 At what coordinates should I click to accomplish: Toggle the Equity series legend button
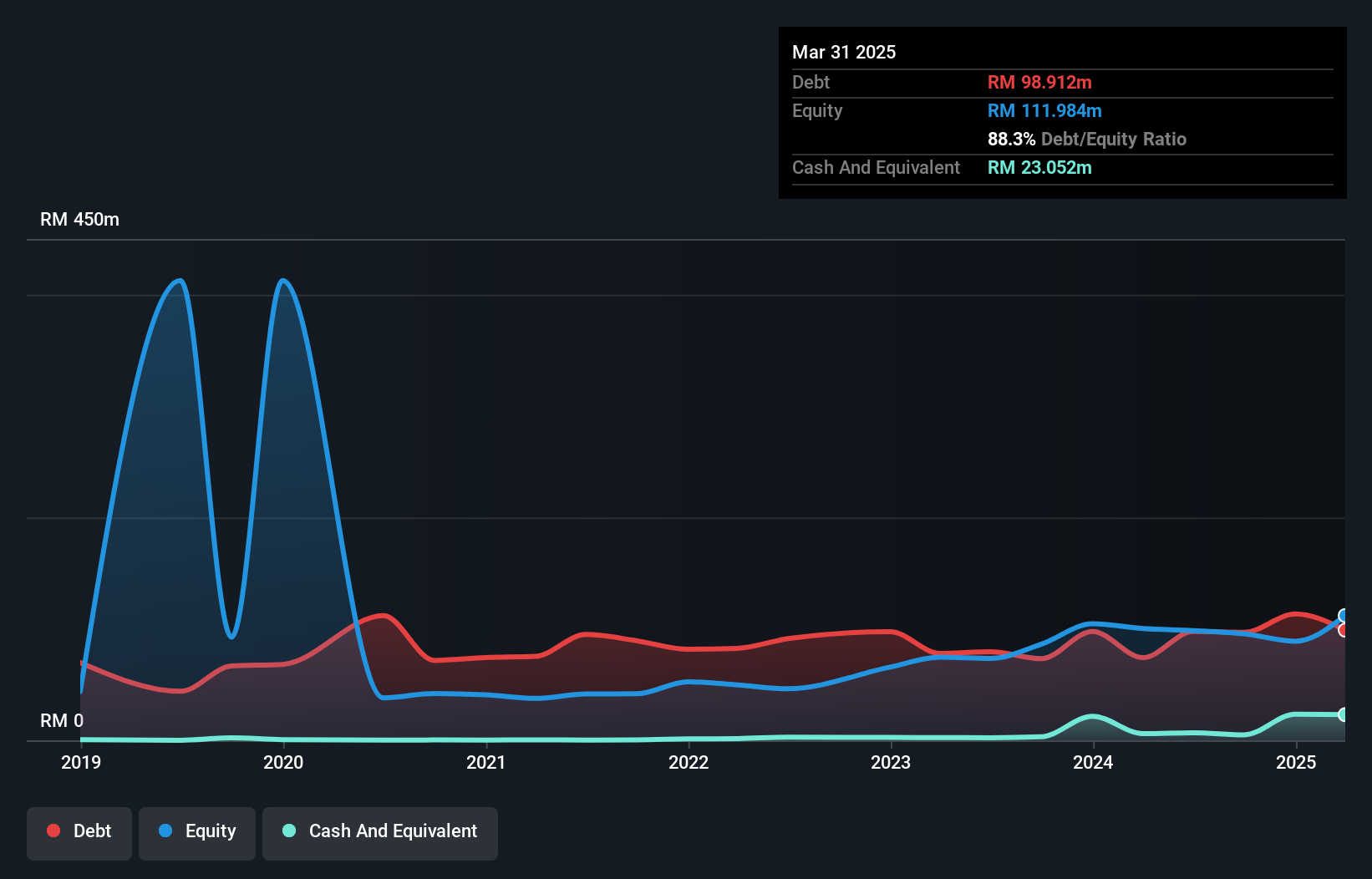(197, 833)
